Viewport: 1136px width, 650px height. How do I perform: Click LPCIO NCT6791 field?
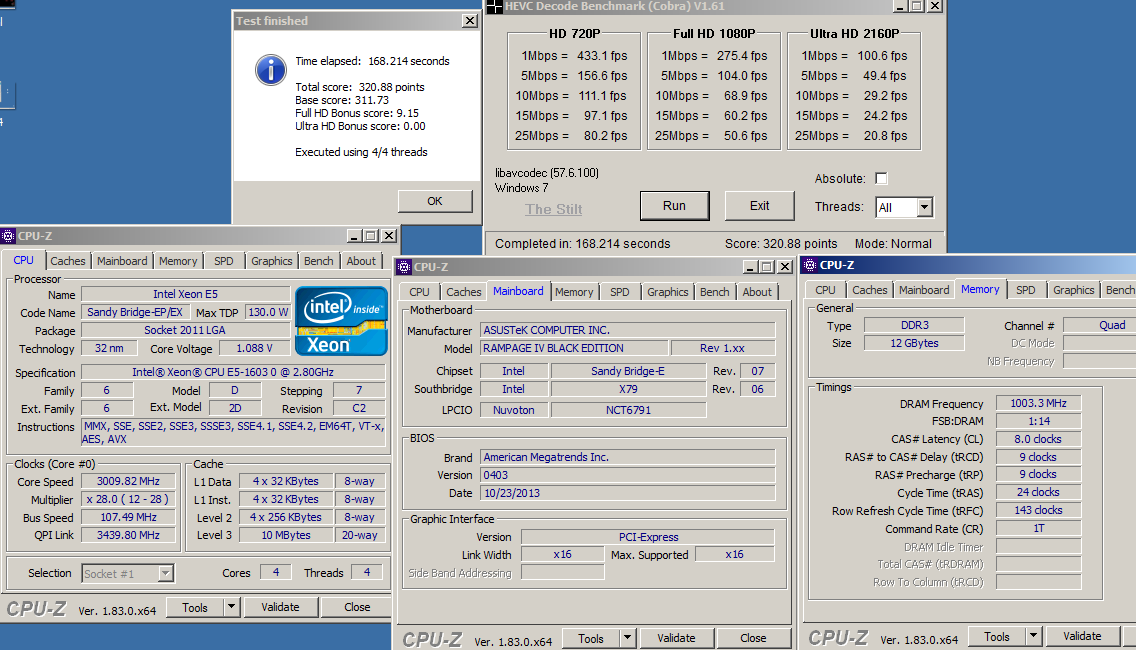pyautogui.click(x=628, y=410)
